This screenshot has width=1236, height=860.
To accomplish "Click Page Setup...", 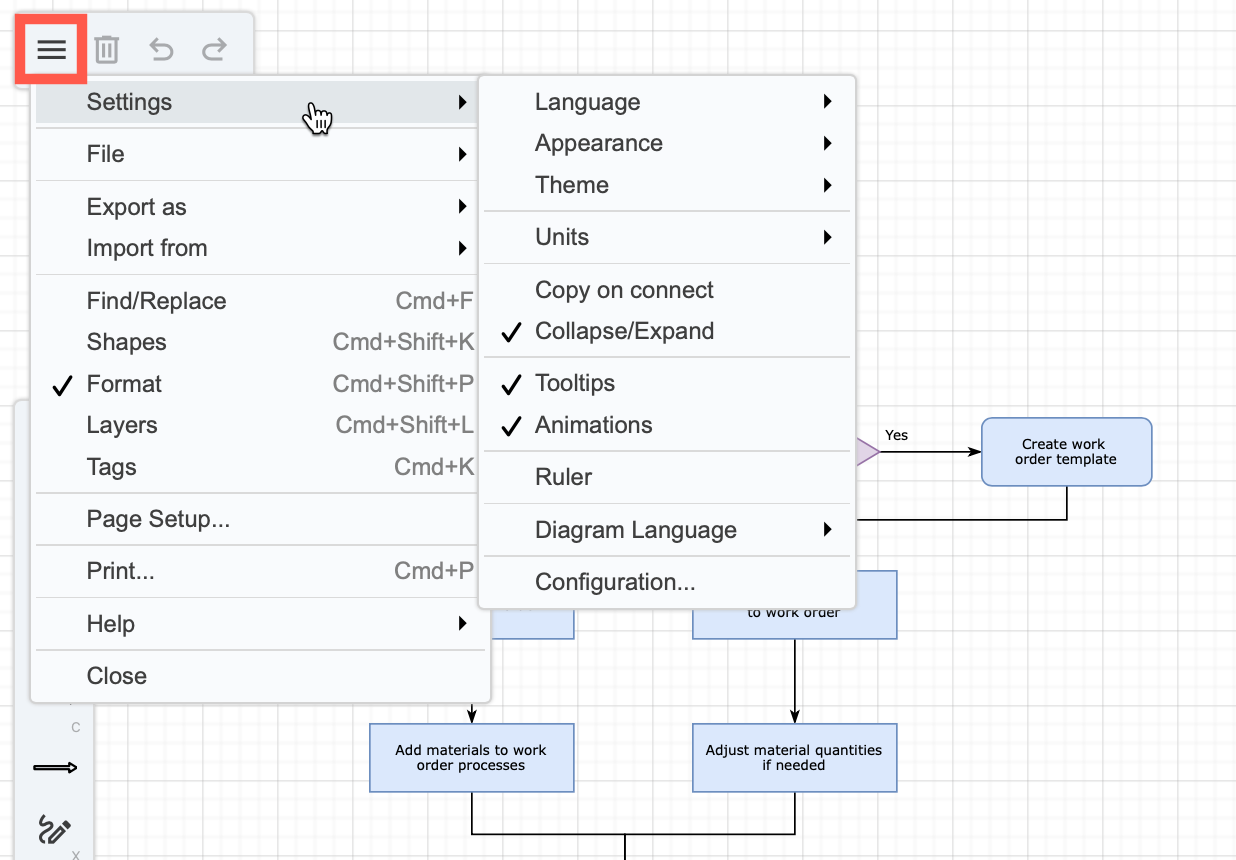I will click(x=157, y=519).
